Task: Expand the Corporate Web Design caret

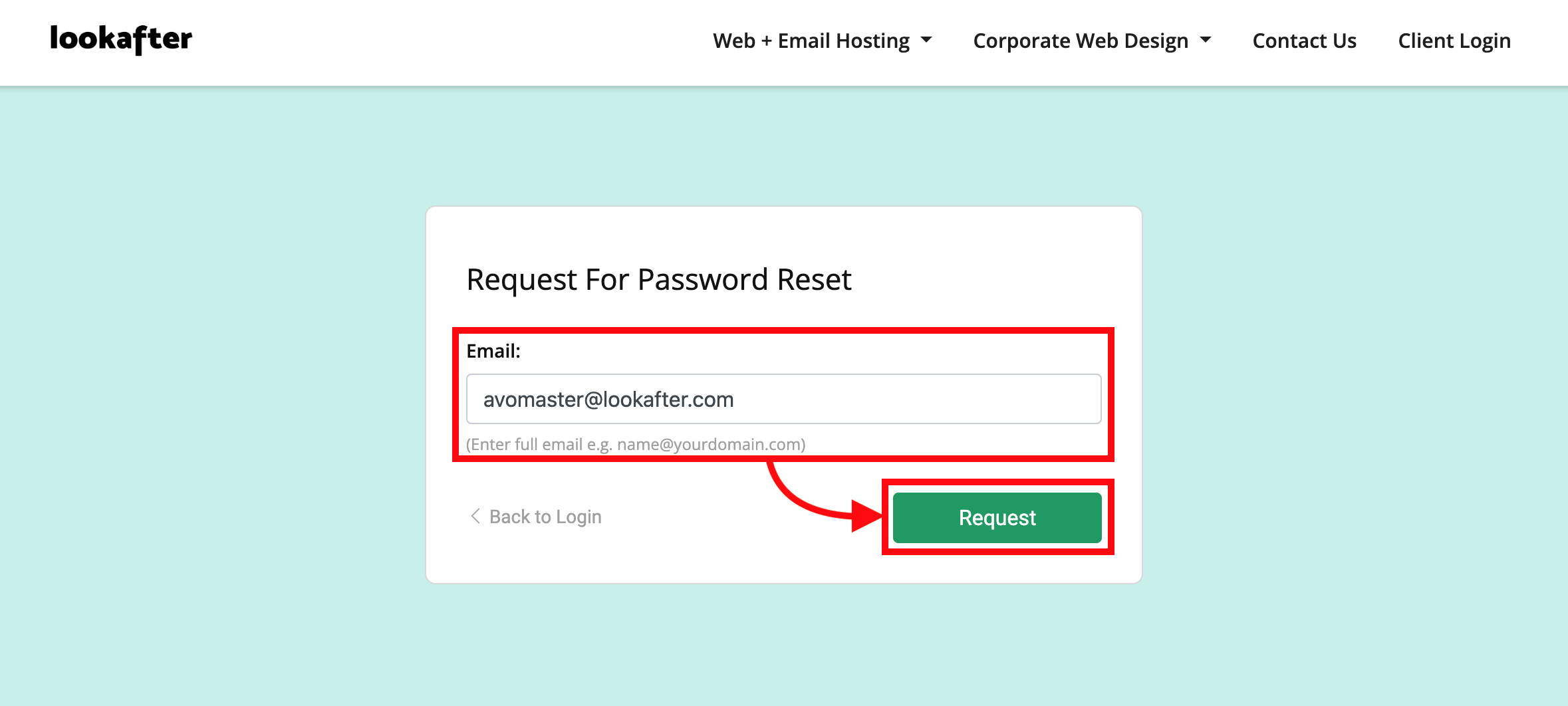Action: [1206, 41]
